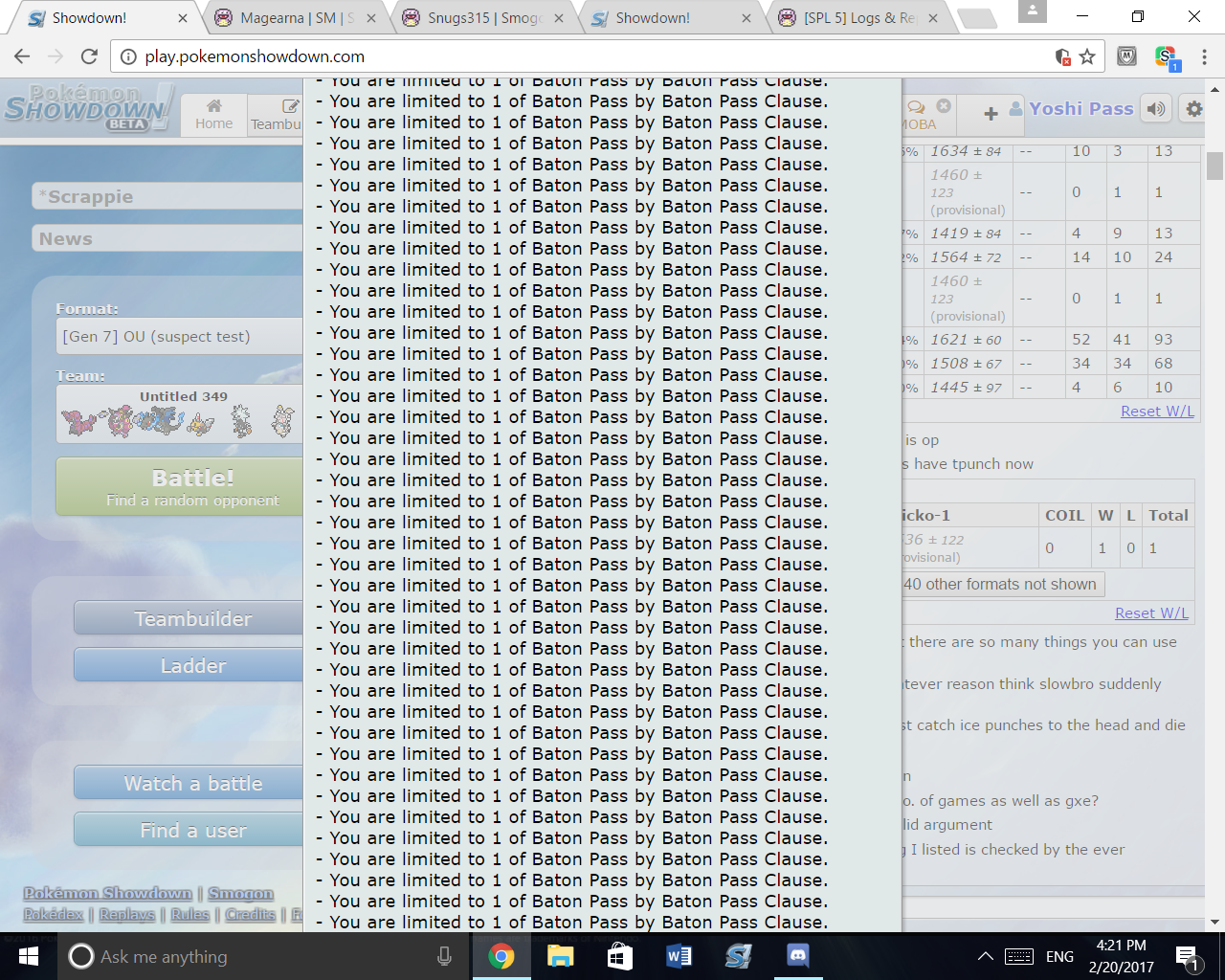Click the Chrome profile avatar icon
The image size is (1225, 980).
[x=1032, y=11]
